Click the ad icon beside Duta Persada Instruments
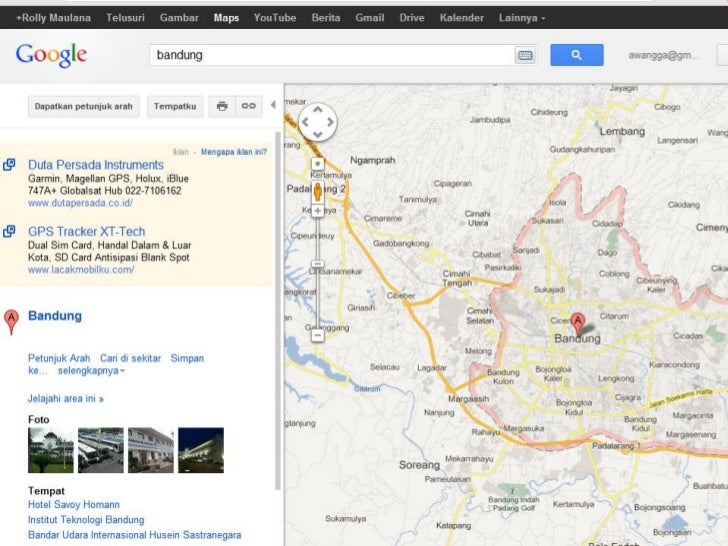 pos(9,164)
